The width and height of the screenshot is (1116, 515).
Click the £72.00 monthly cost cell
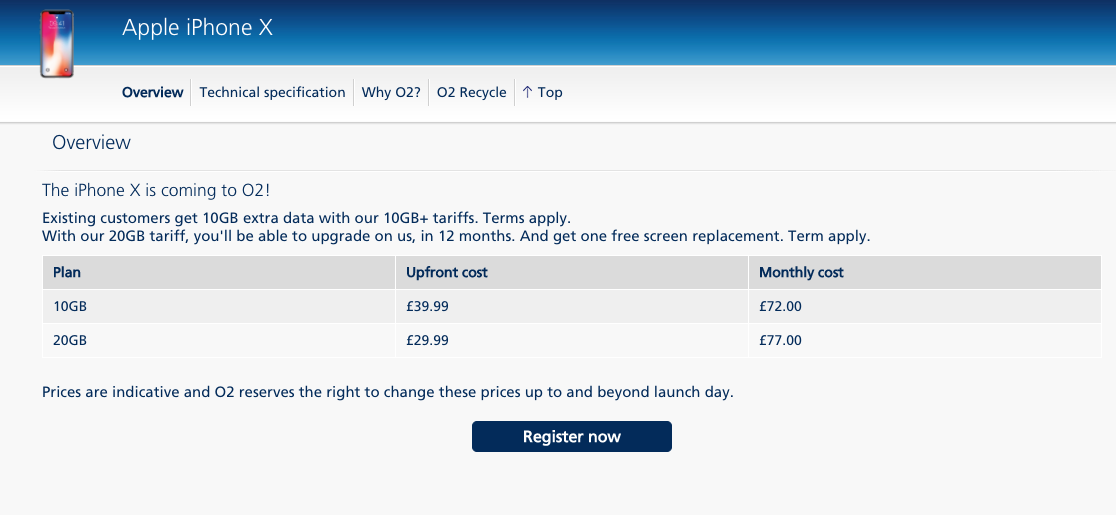pyautogui.click(x=780, y=306)
